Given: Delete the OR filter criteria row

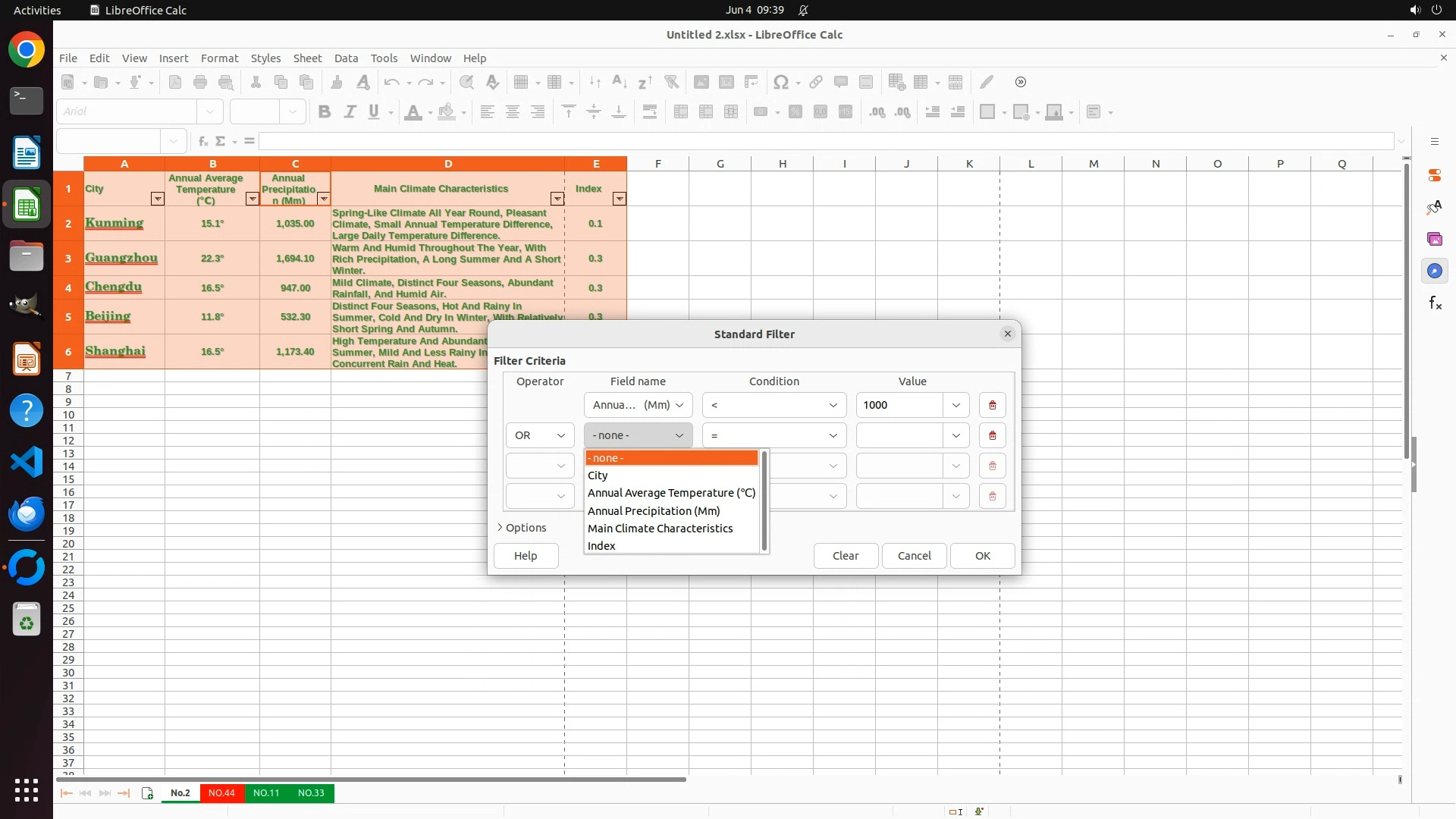Looking at the screenshot, I should (992, 435).
